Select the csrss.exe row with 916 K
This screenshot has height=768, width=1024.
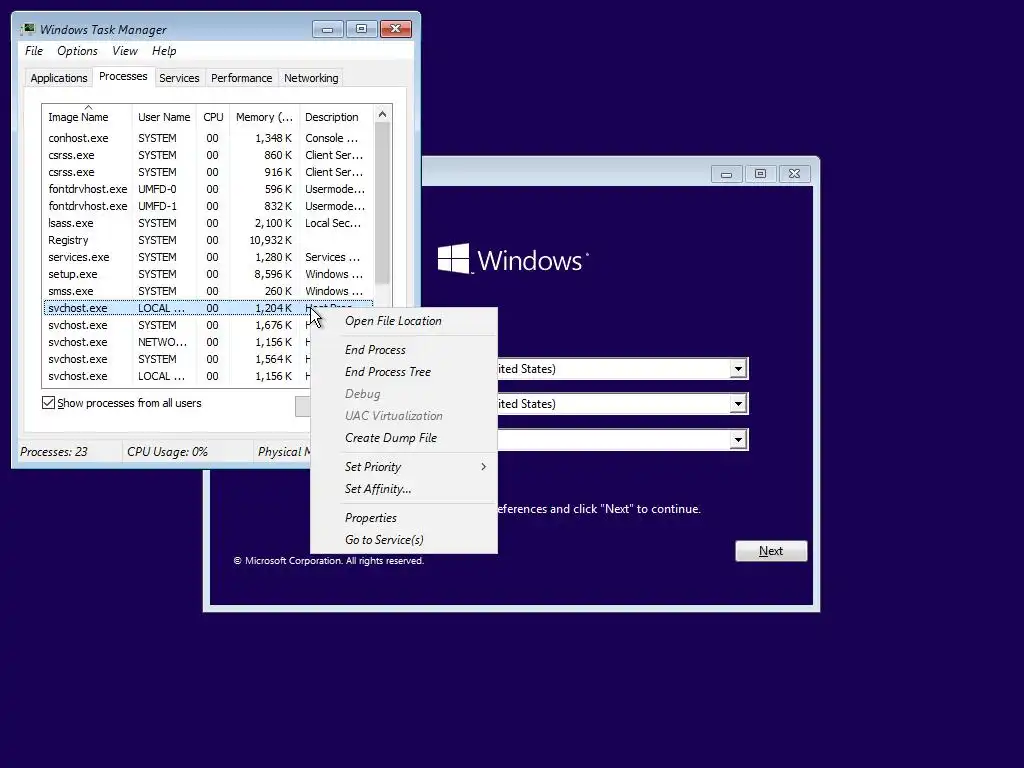pyautogui.click(x=208, y=172)
